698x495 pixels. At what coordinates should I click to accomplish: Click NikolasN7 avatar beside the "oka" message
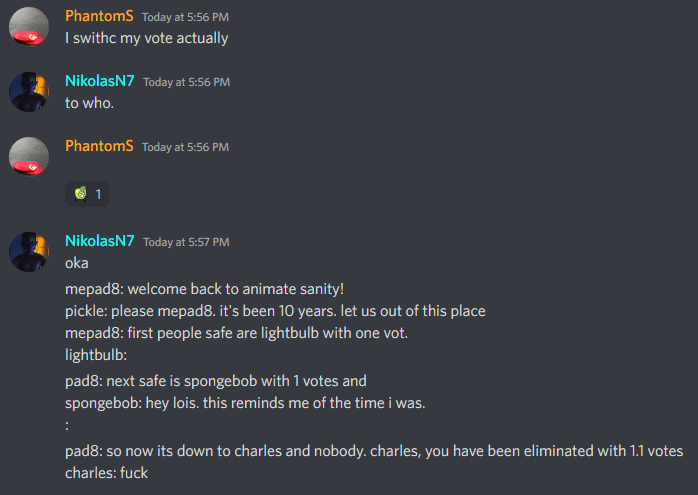[x=30, y=252]
